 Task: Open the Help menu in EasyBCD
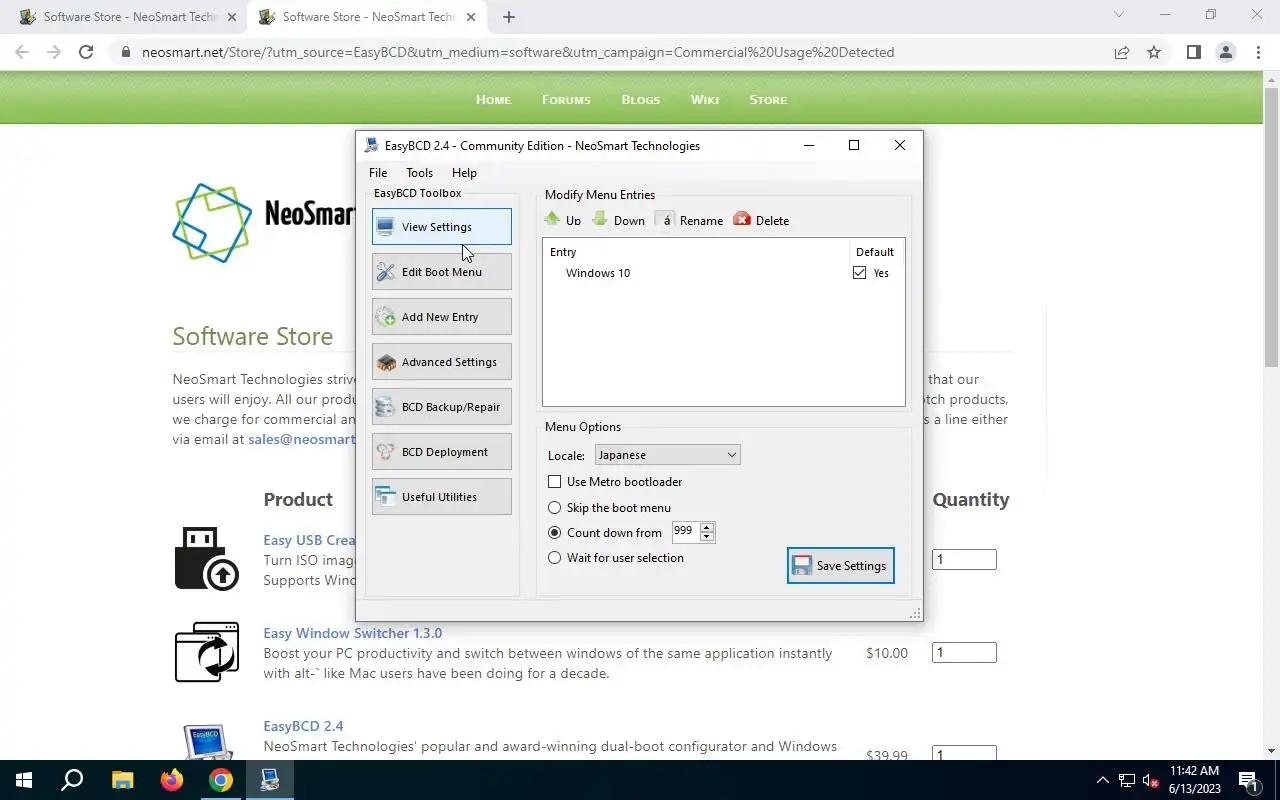coord(464,173)
